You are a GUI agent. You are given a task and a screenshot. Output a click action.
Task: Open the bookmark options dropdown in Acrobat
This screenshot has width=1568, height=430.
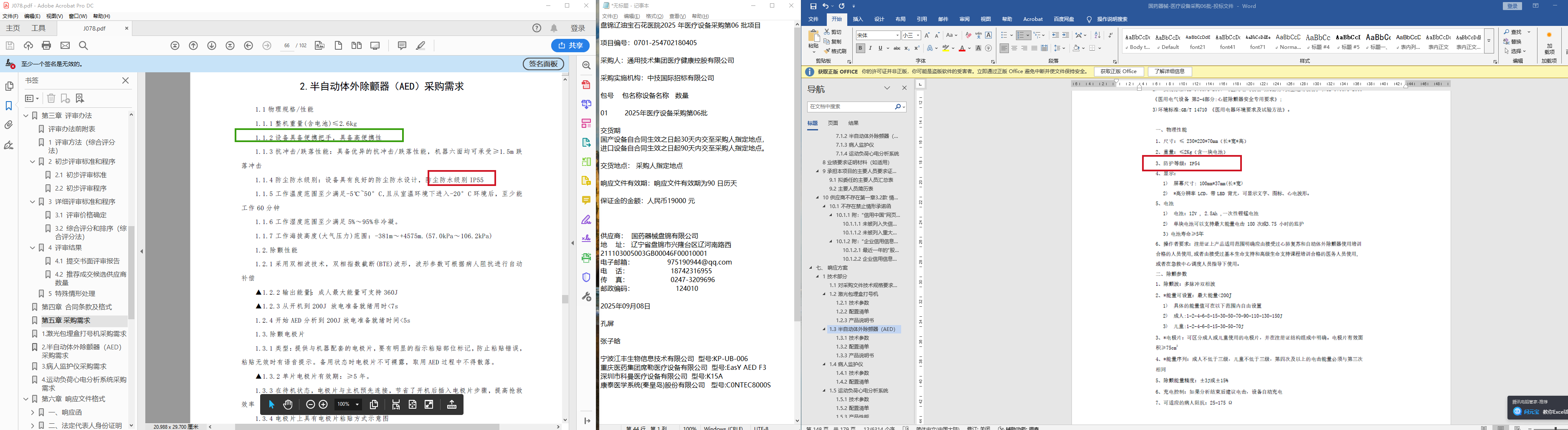coord(32,98)
